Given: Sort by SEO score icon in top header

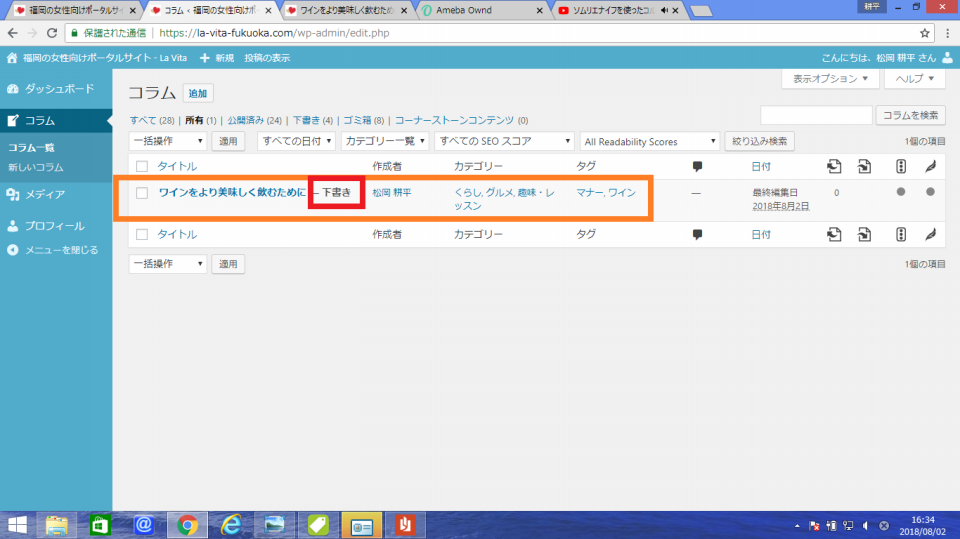Looking at the screenshot, I should pyautogui.click(x=901, y=166).
